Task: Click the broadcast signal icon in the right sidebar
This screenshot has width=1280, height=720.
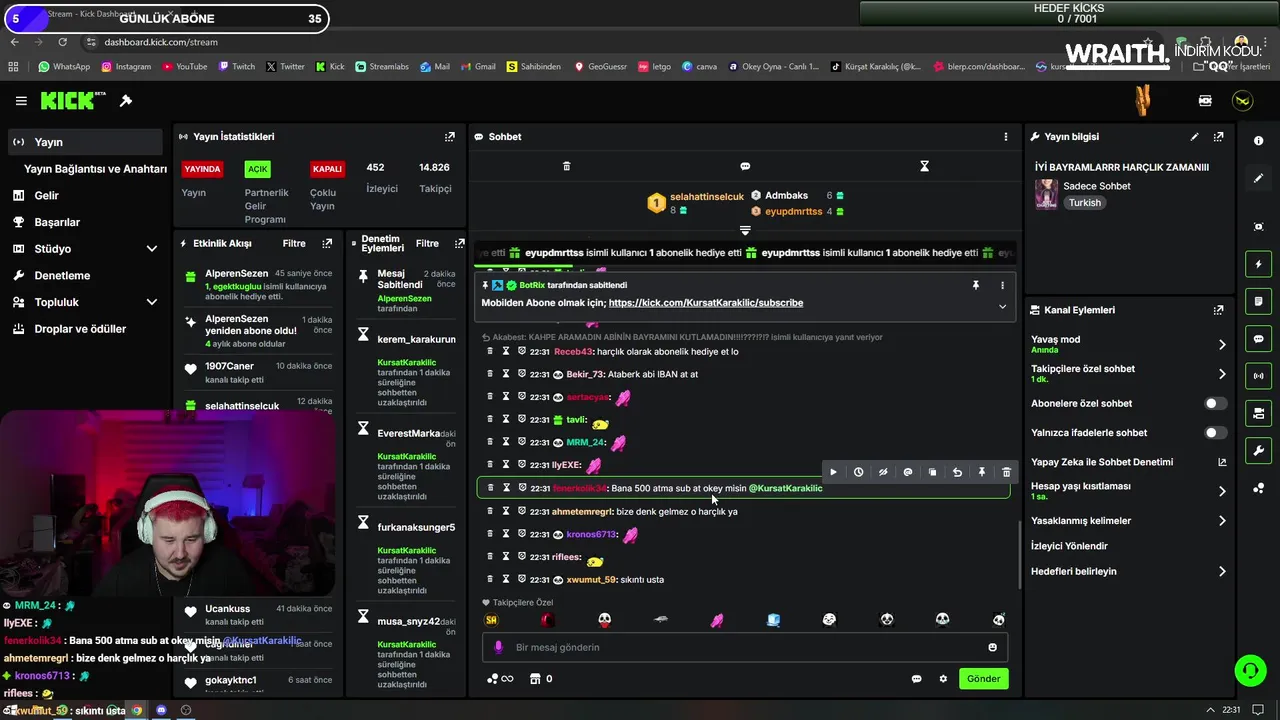Action: pos(1258,376)
